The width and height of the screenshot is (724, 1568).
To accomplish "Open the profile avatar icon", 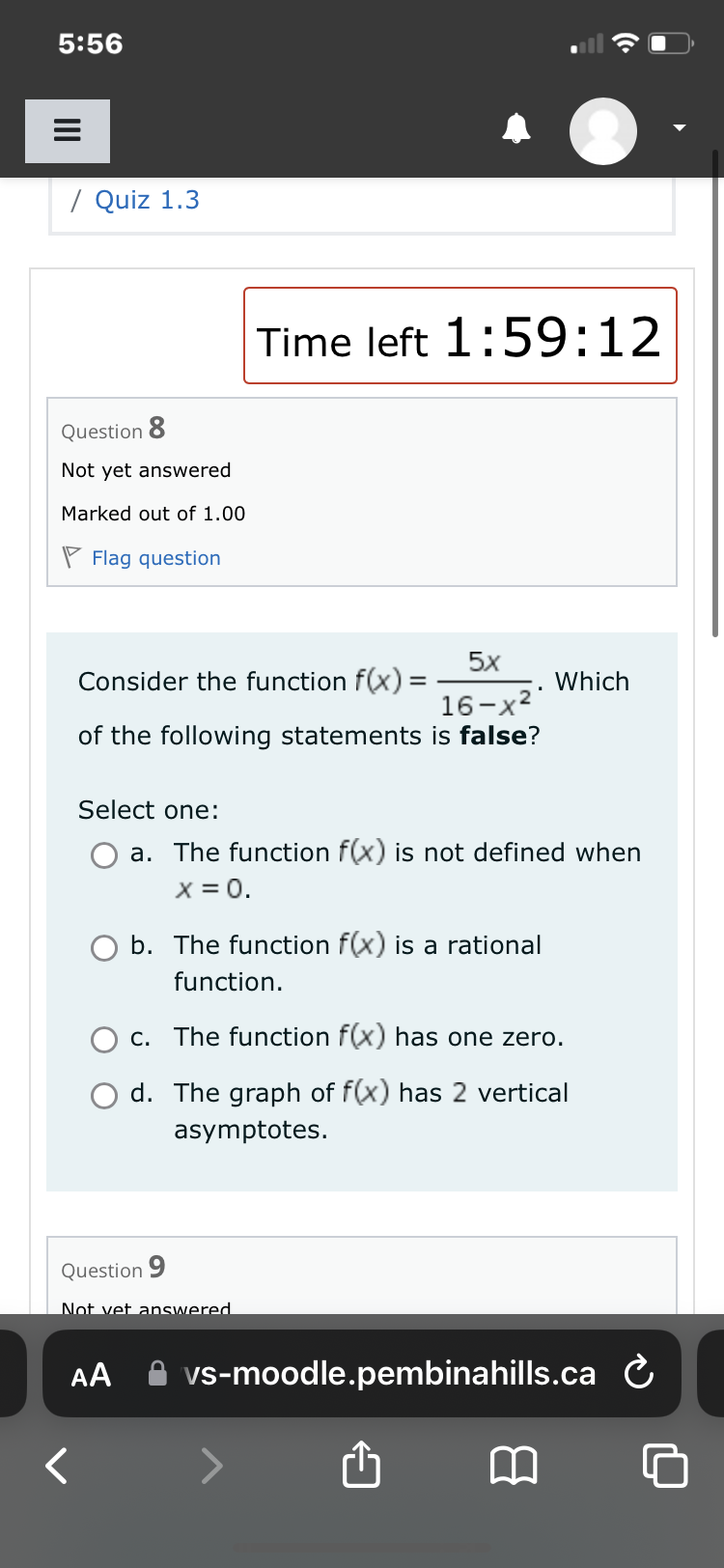I will tap(602, 130).
